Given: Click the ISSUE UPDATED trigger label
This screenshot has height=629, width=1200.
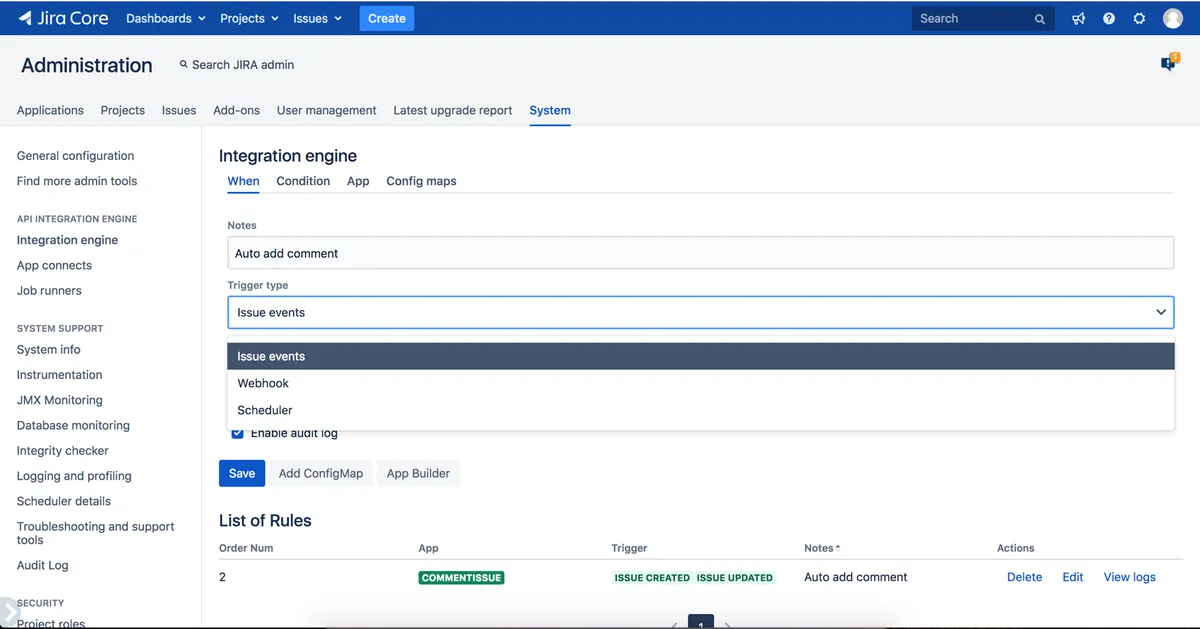Looking at the screenshot, I should coord(735,577).
